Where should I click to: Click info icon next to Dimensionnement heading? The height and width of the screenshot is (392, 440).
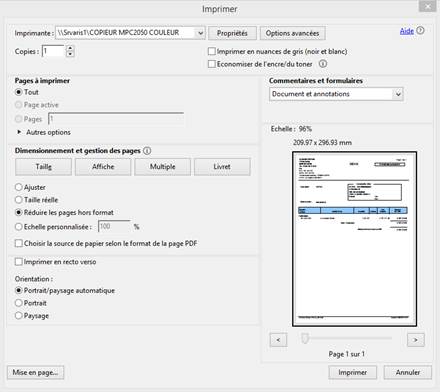(147, 151)
